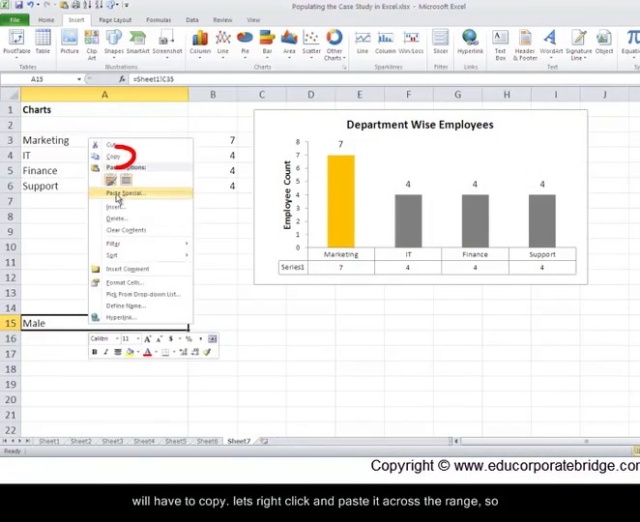
Task: Toggle Bold in the mini toolbar
Action: tap(94, 352)
